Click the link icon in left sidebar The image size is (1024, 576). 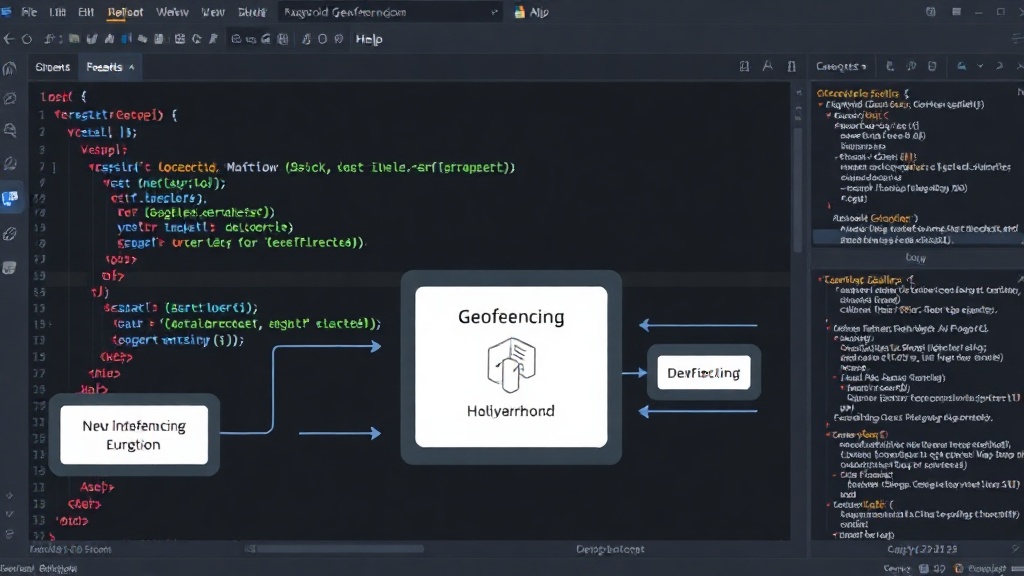coord(10,234)
